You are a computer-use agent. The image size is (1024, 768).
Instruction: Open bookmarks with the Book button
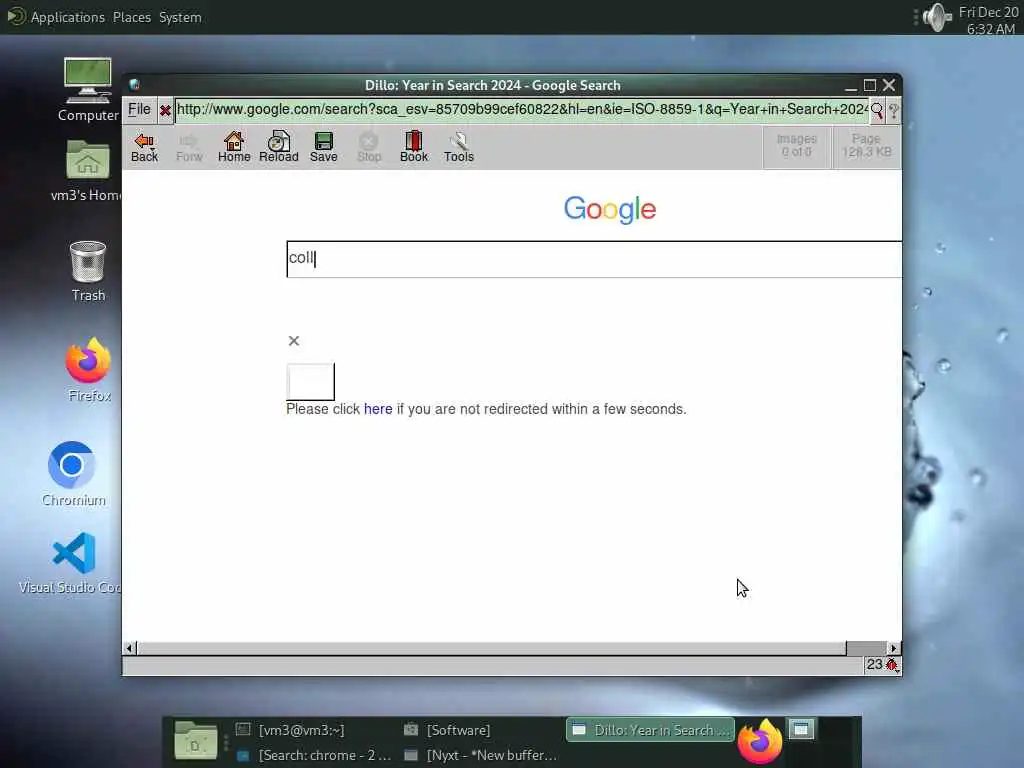[414, 147]
